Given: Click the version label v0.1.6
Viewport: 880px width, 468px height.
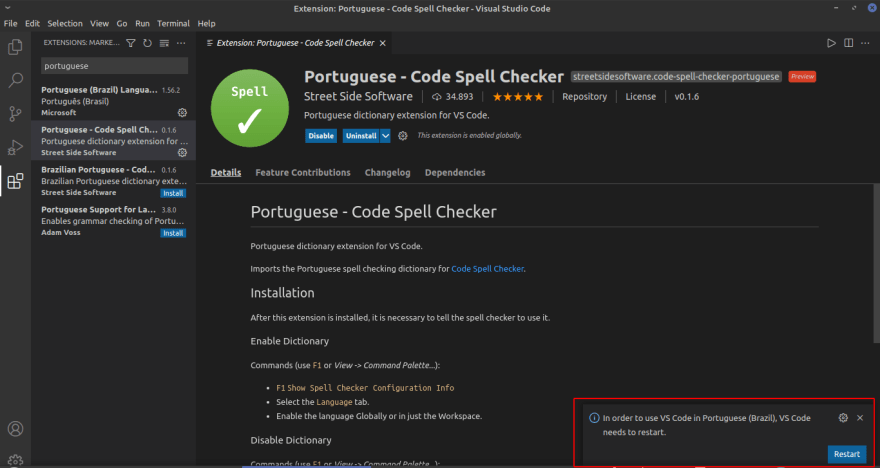Looking at the screenshot, I should pos(686,97).
